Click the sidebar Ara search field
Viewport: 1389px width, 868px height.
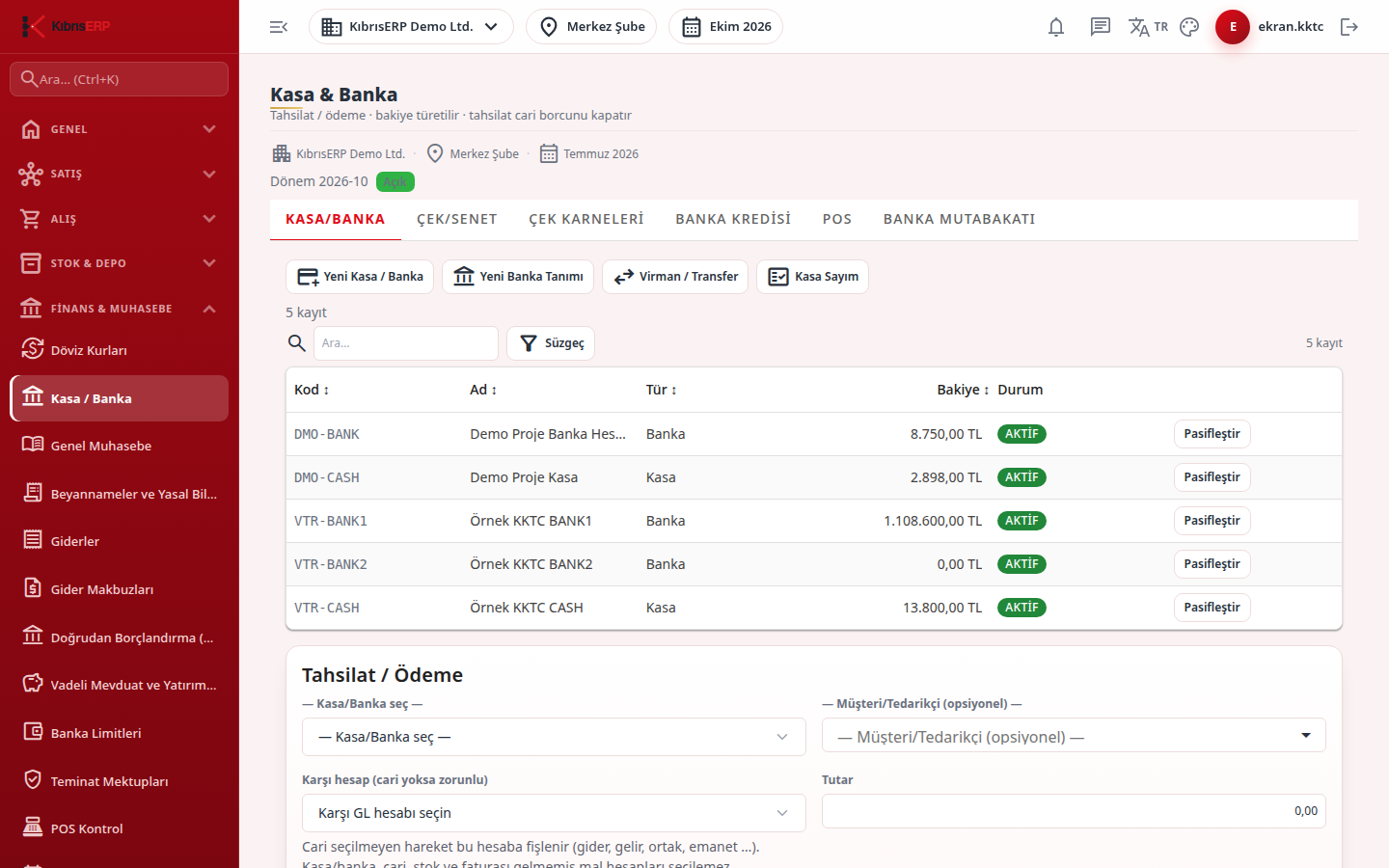pyautogui.click(x=120, y=79)
